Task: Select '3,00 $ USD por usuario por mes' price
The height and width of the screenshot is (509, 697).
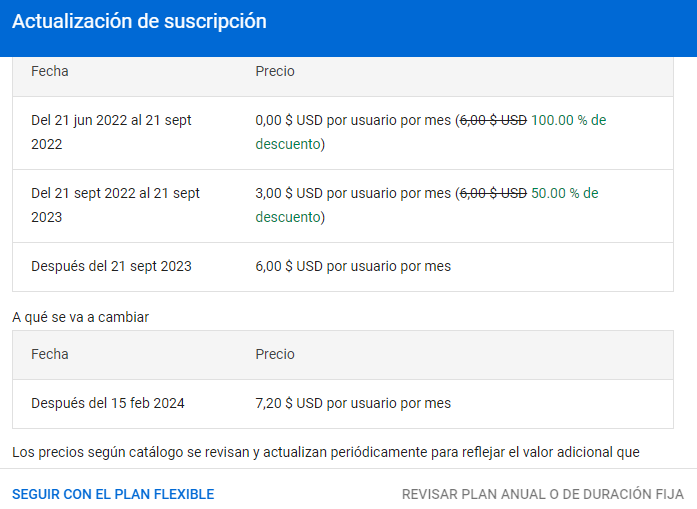Action: [x=353, y=193]
